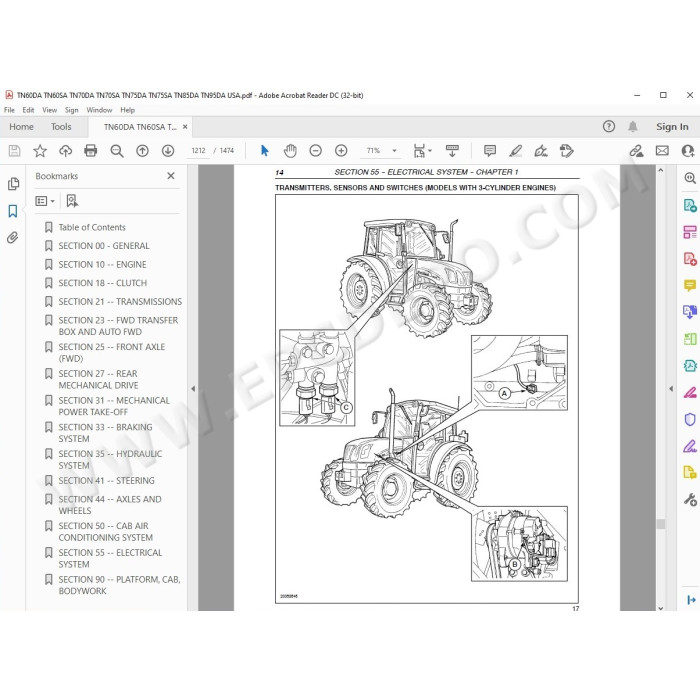Click the Sign In button

coord(672,127)
